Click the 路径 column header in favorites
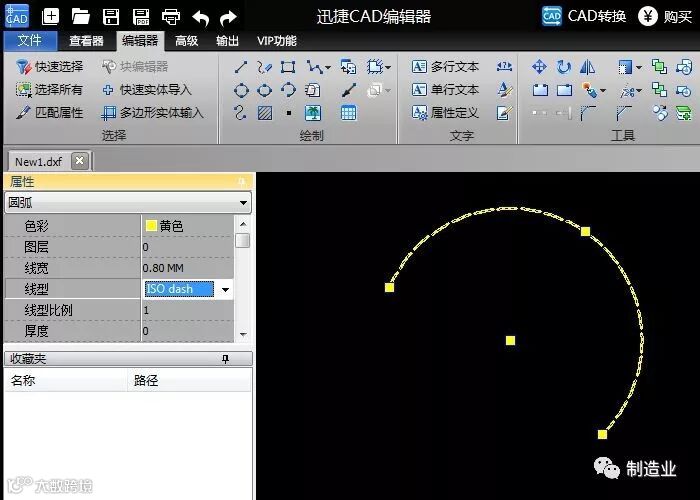The image size is (700, 500). point(189,381)
